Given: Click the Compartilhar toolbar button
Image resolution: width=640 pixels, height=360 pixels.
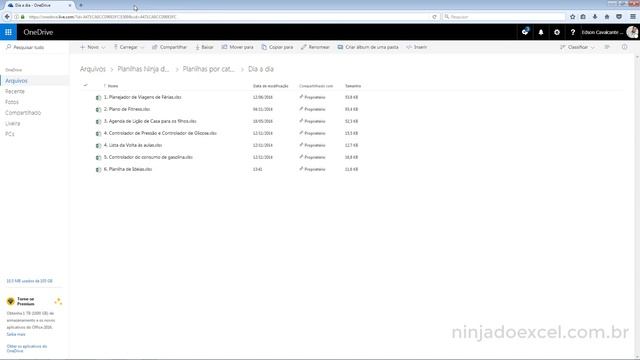Looking at the screenshot, I should point(169,47).
